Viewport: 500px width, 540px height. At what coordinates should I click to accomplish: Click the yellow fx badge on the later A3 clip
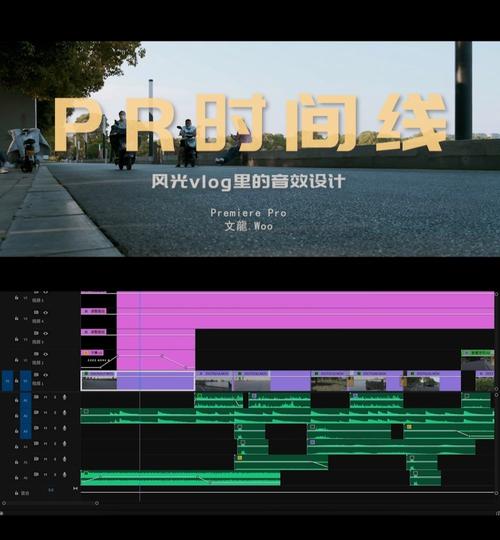409,427
